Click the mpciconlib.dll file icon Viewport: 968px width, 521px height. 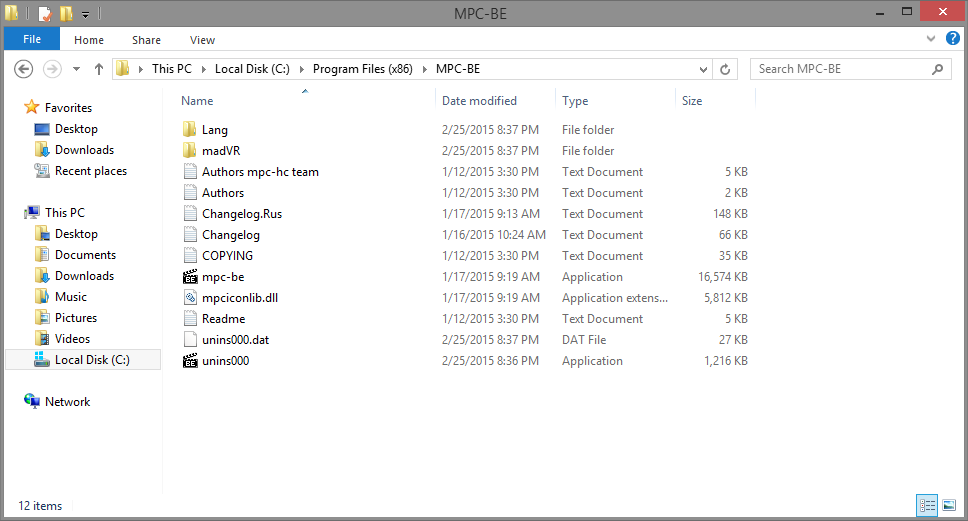pyautogui.click(x=190, y=298)
